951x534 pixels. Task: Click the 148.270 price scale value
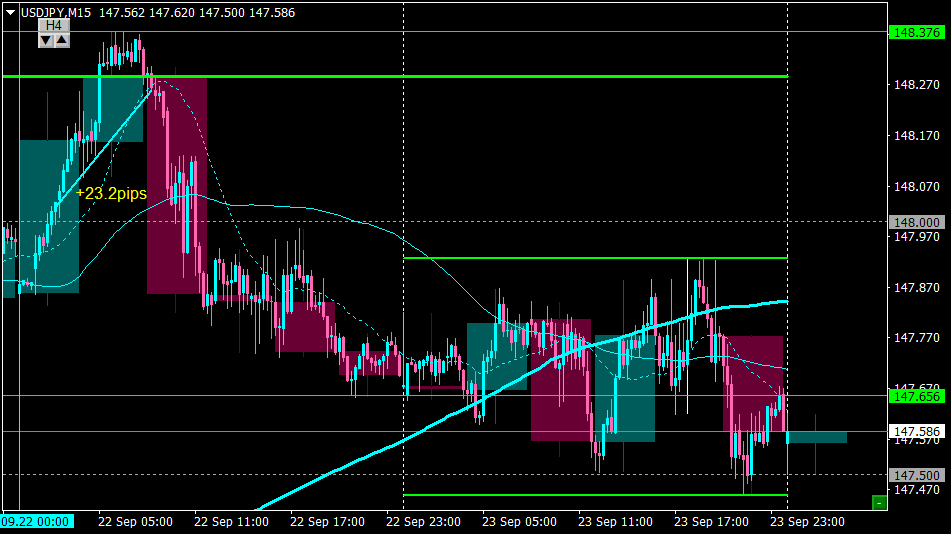916,84
